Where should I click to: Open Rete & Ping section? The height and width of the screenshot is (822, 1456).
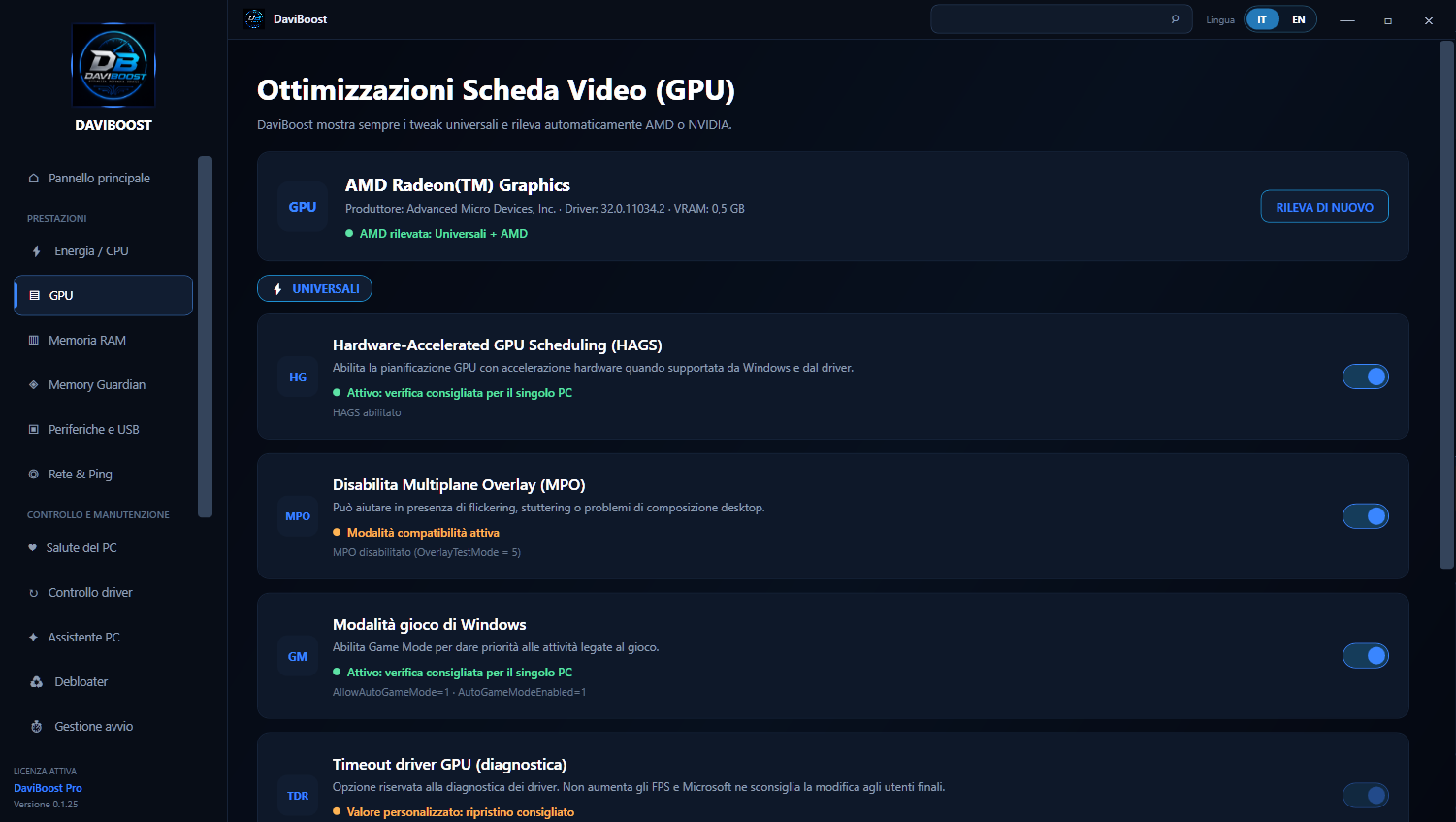click(x=104, y=475)
